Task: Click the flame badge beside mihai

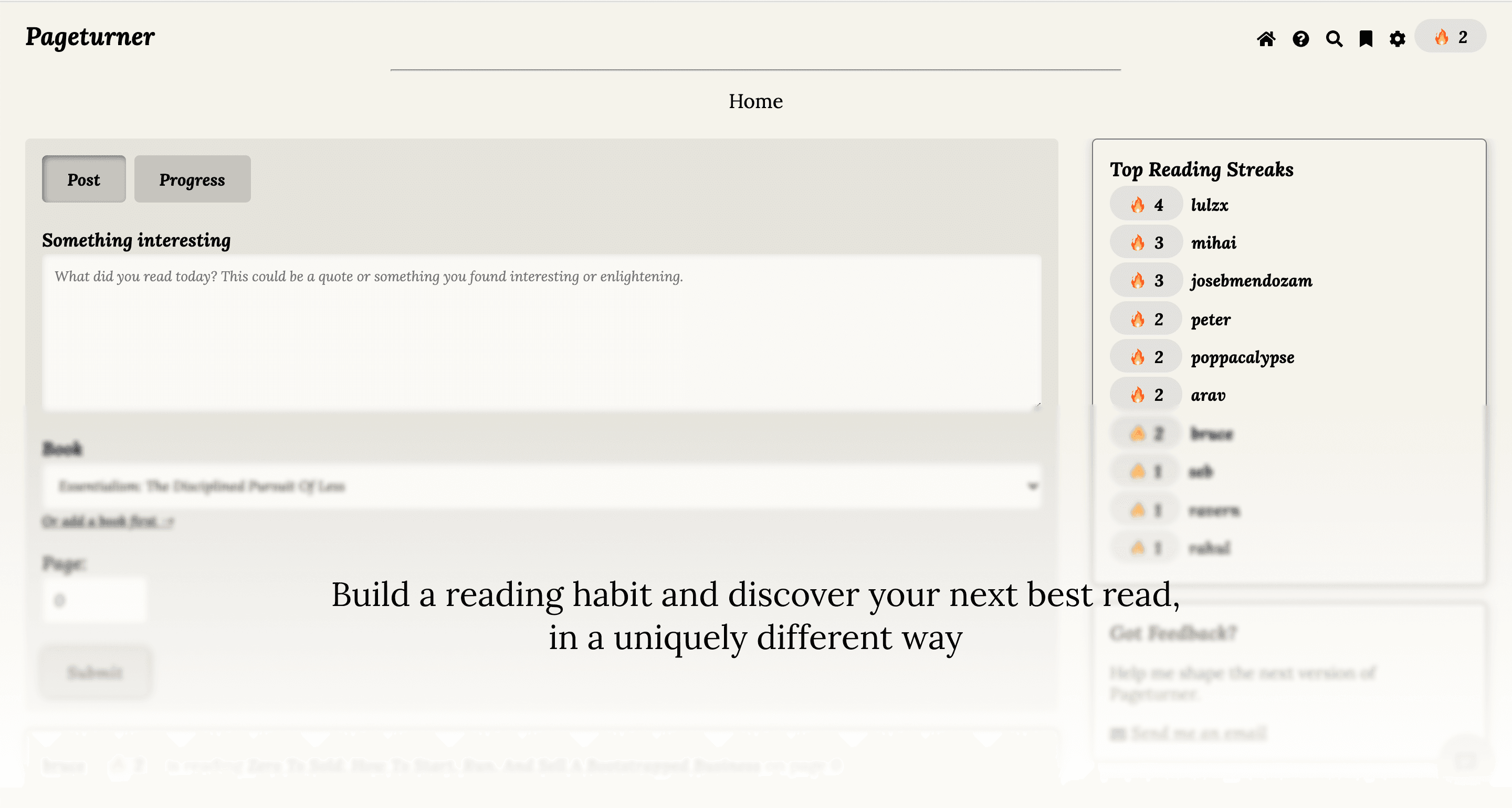Action: [x=1145, y=242]
